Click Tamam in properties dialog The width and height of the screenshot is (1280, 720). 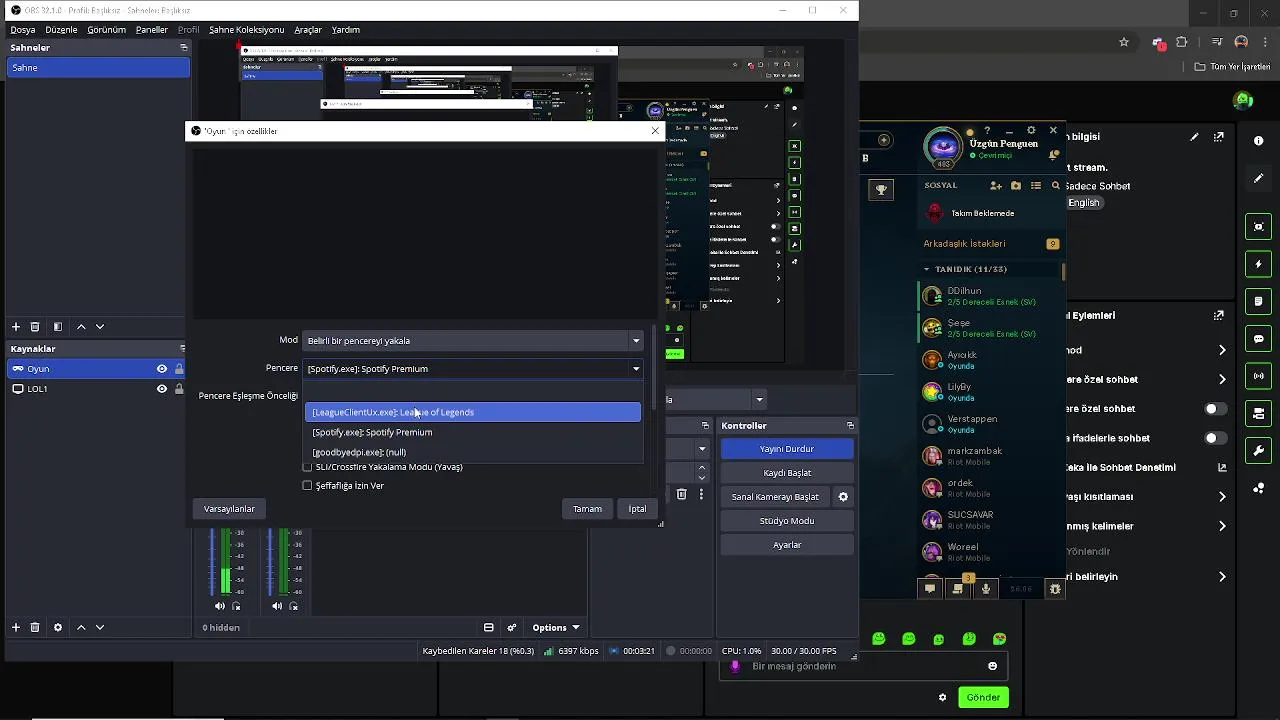(x=587, y=509)
